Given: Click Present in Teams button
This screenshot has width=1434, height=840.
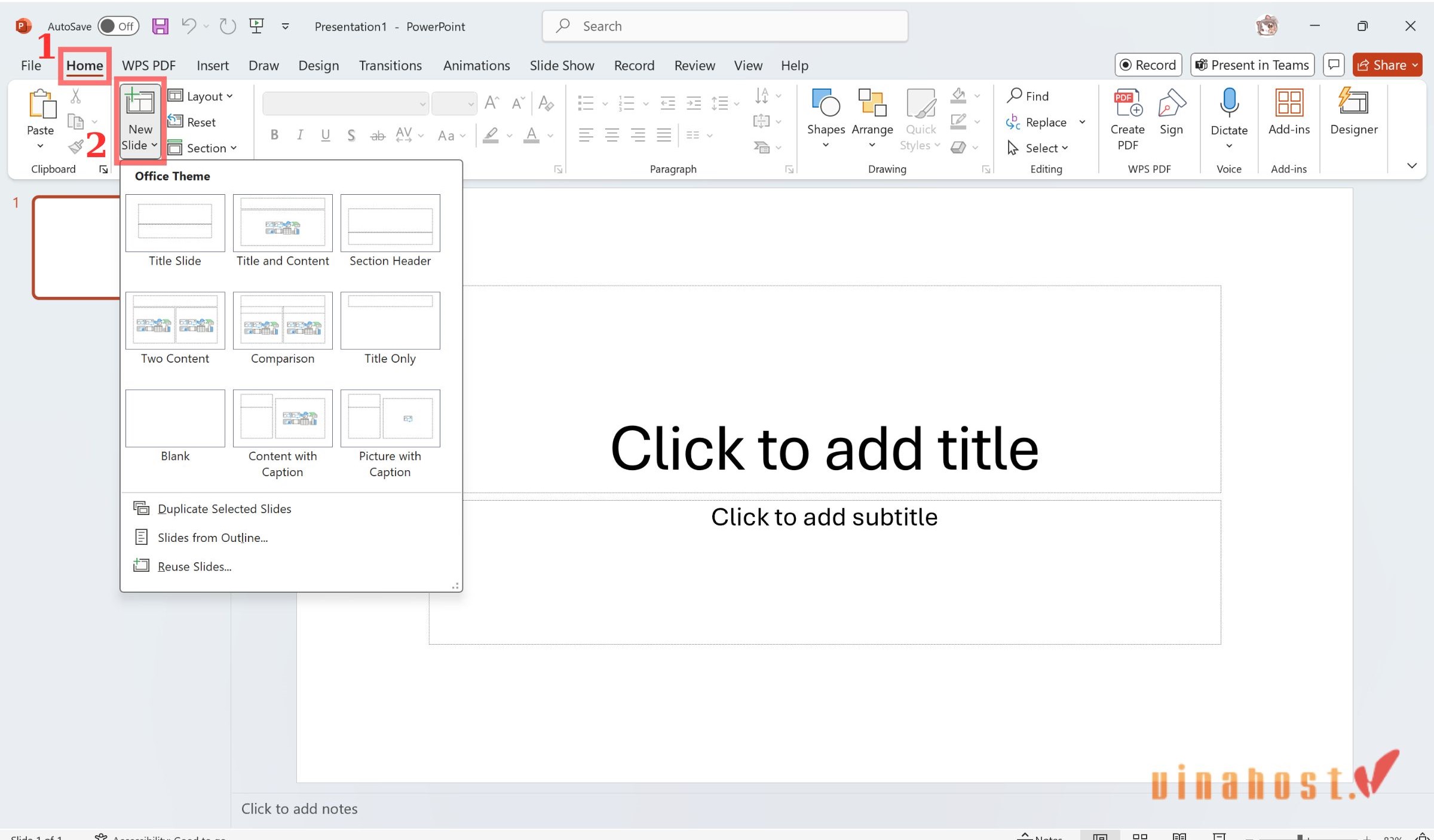Looking at the screenshot, I should (1252, 65).
